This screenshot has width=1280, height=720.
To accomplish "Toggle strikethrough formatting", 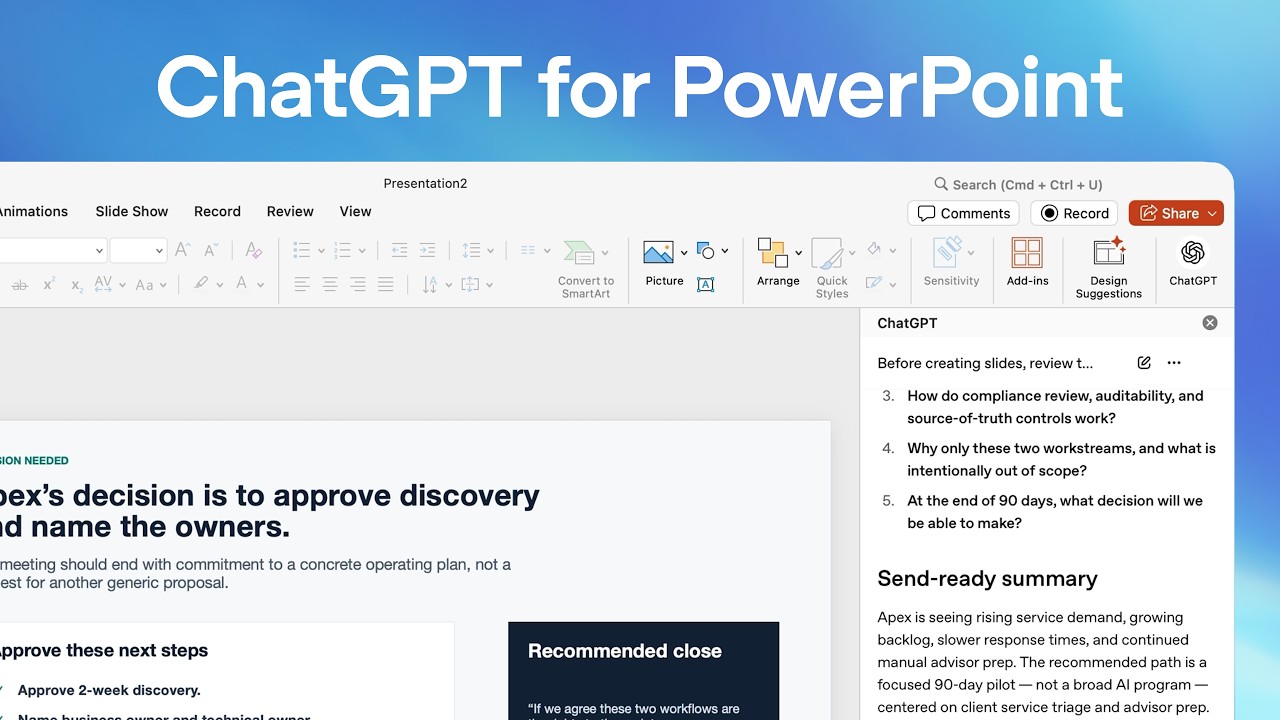I will click(x=19, y=285).
